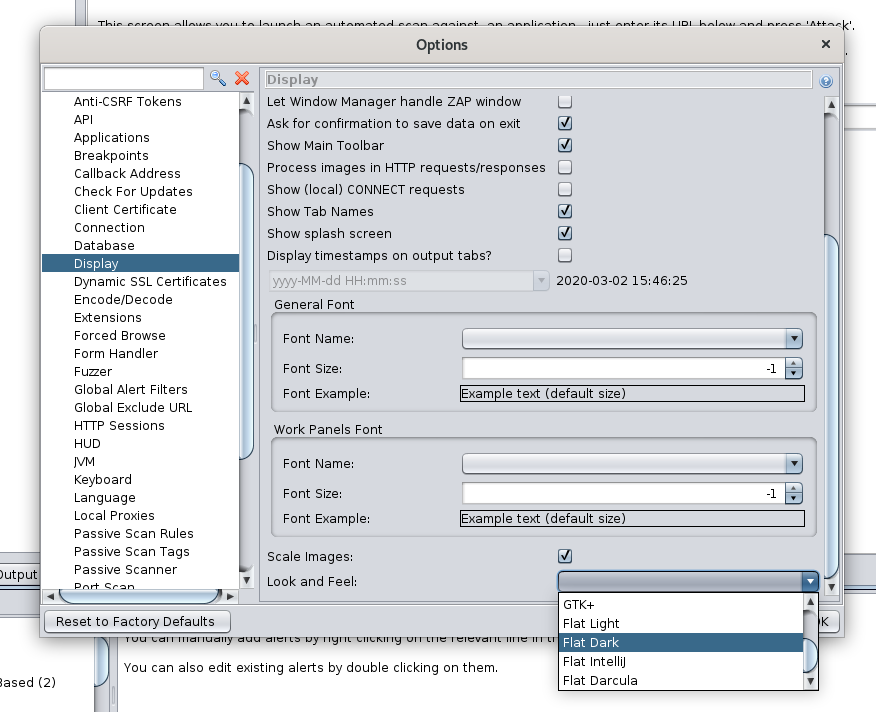Image resolution: width=876 pixels, height=712 pixels.
Task: Decrease Work Panels font size with down arrow
Action: [x=794, y=498]
